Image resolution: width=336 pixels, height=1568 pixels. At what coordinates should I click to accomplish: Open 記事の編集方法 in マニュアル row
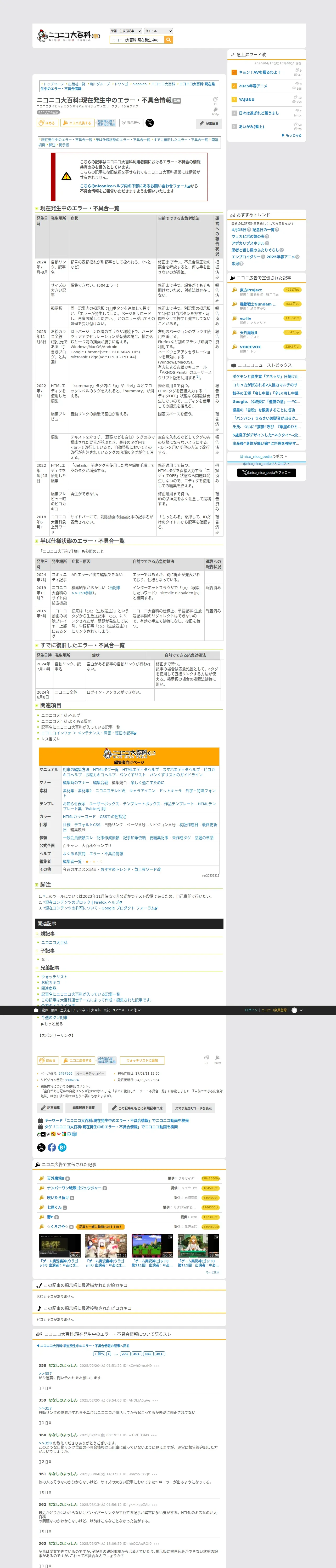coord(76,769)
